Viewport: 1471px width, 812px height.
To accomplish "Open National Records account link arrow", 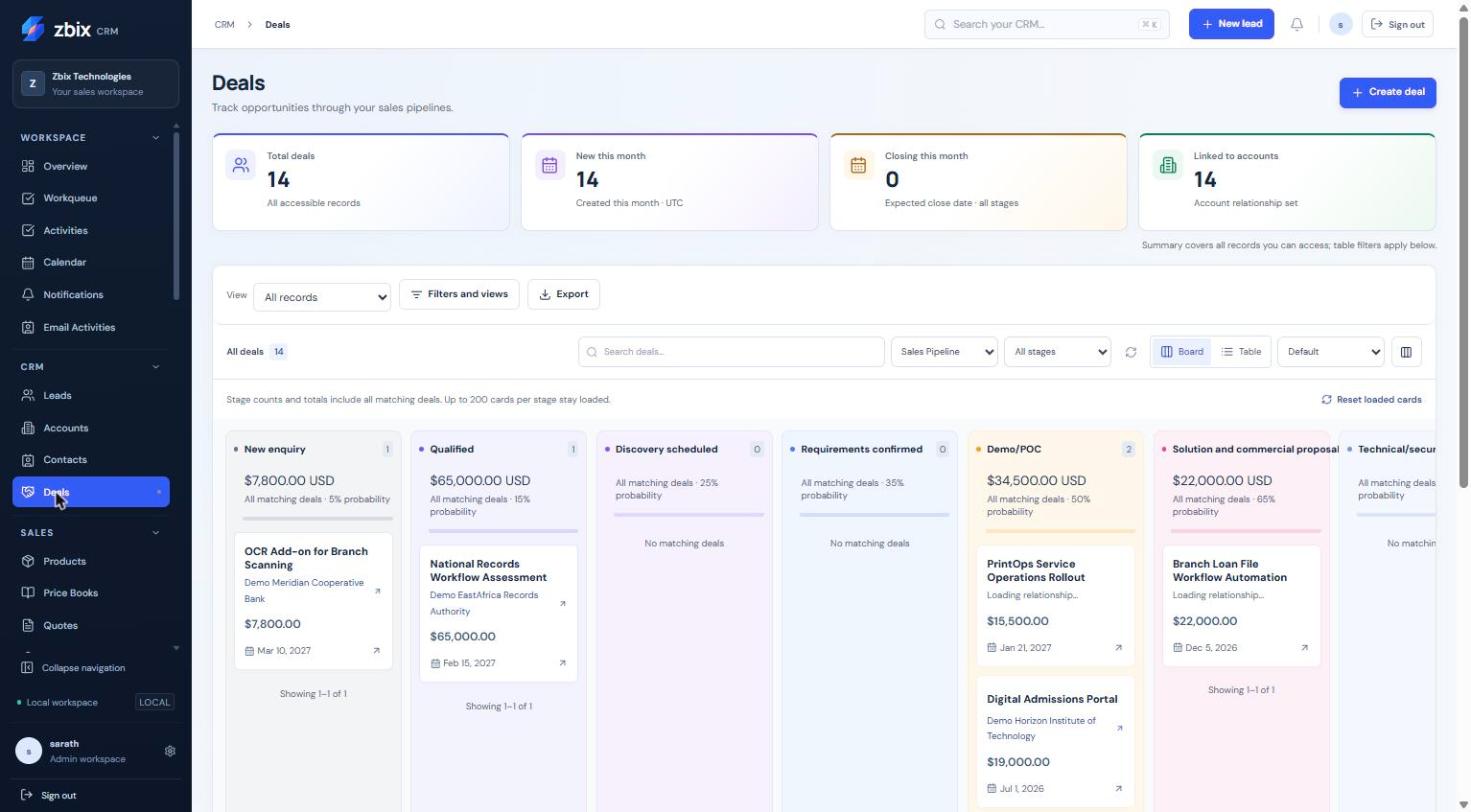I will click(563, 604).
